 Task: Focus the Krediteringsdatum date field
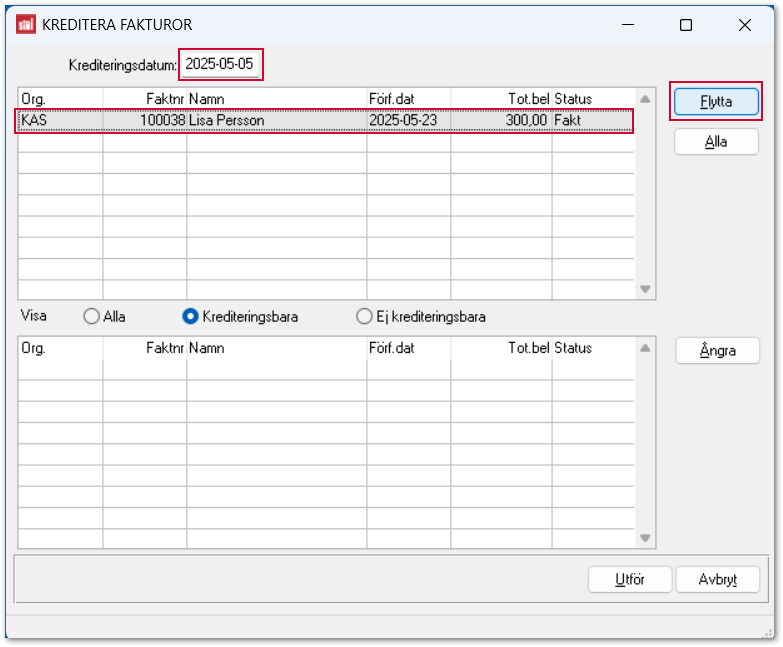click(x=220, y=64)
